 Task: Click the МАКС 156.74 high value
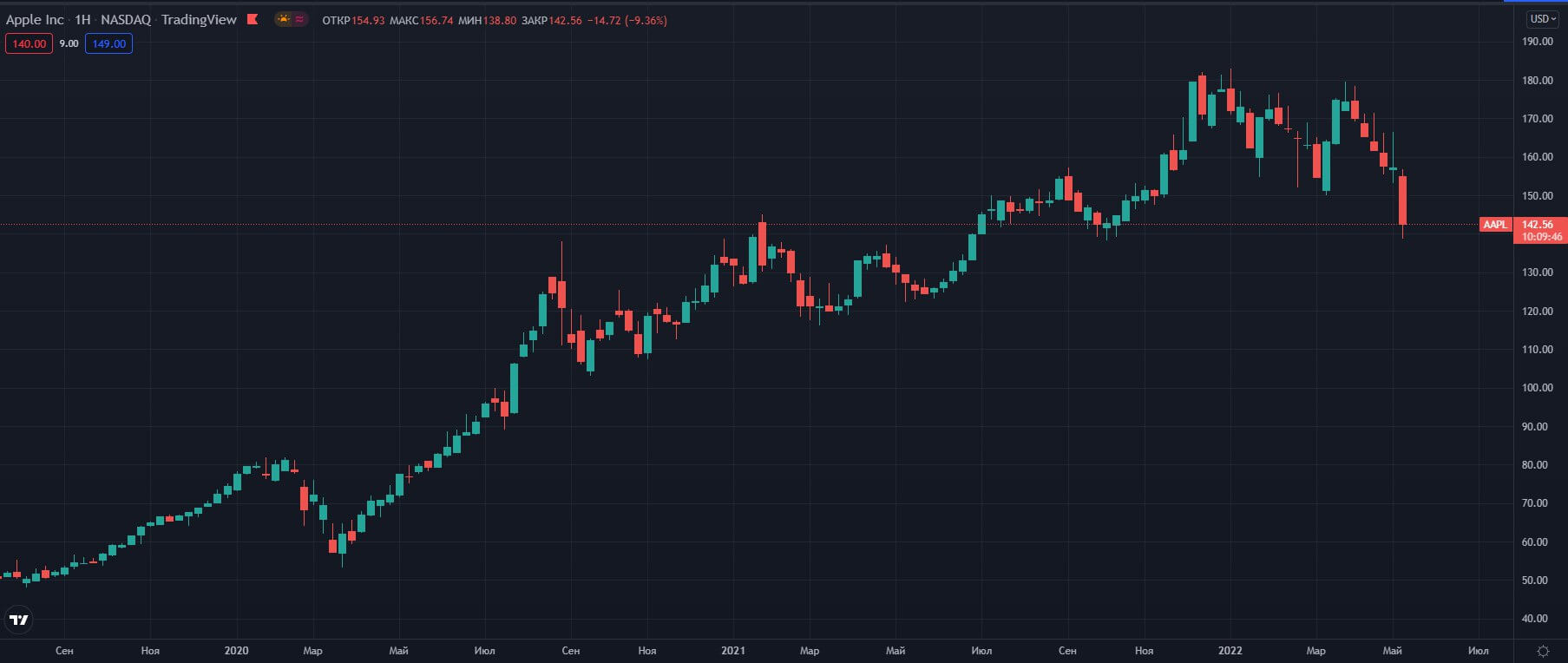coord(422,20)
